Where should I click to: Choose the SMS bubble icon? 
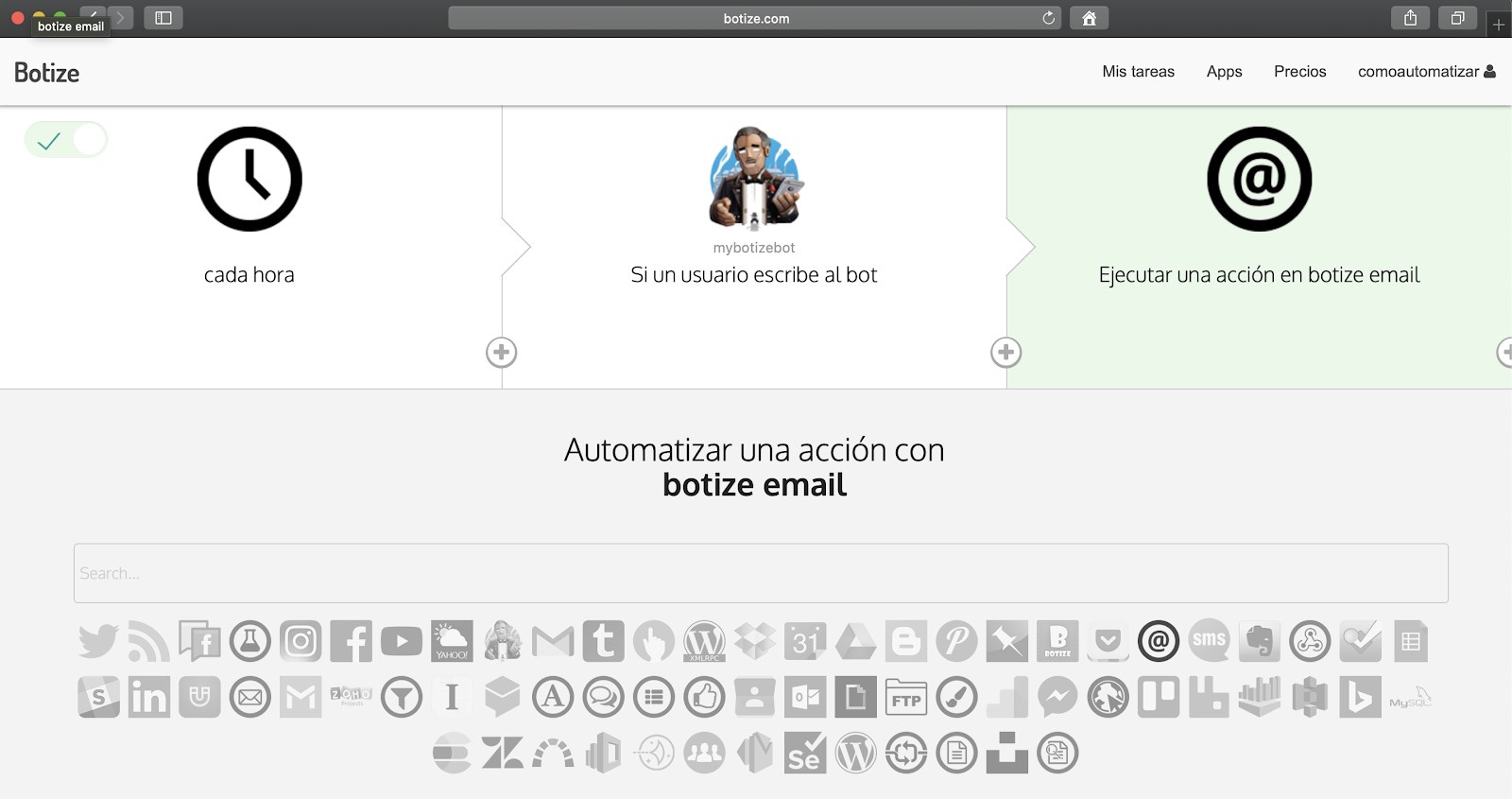click(1210, 641)
